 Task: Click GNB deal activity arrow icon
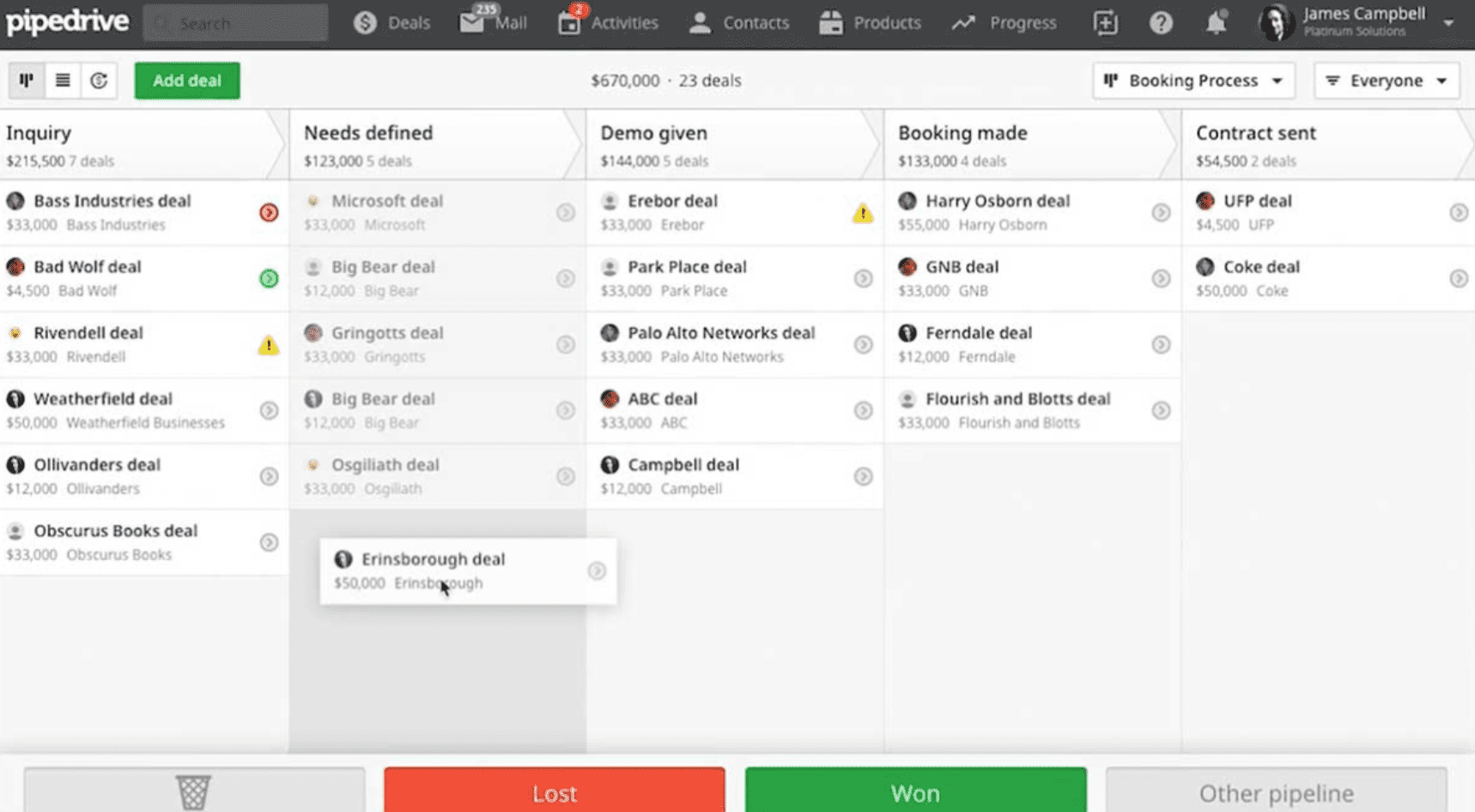tap(1161, 278)
